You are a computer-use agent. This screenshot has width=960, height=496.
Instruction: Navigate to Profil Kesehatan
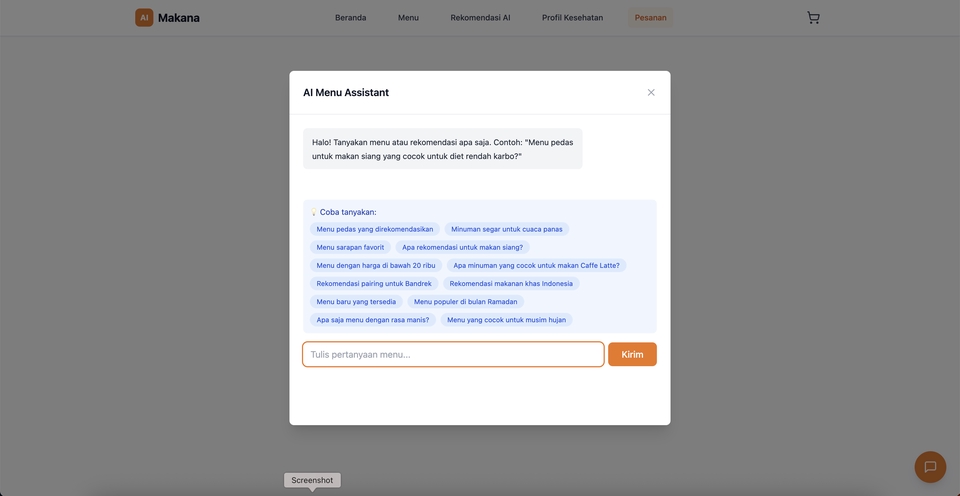point(572,17)
